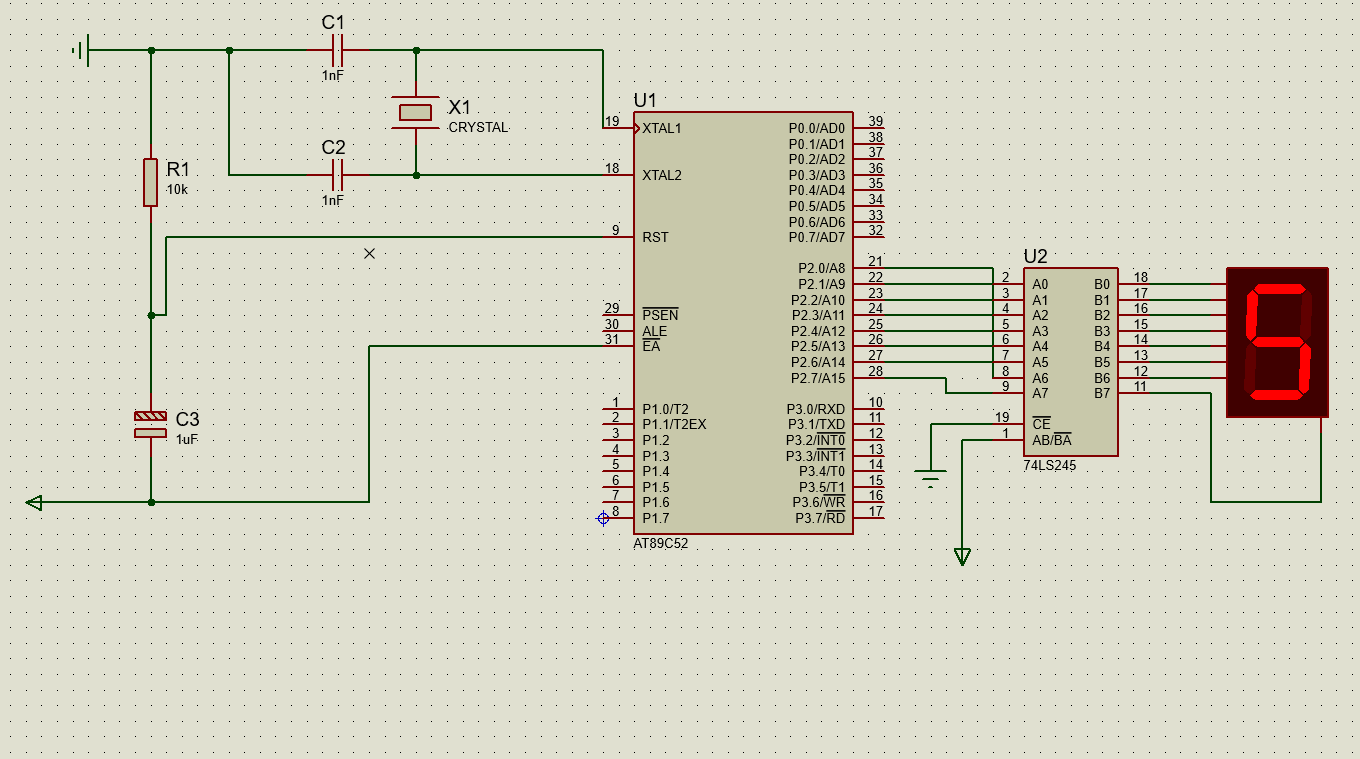Click the B0 pin label on U2
The height and width of the screenshot is (759, 1360).
coord(1102,284)
